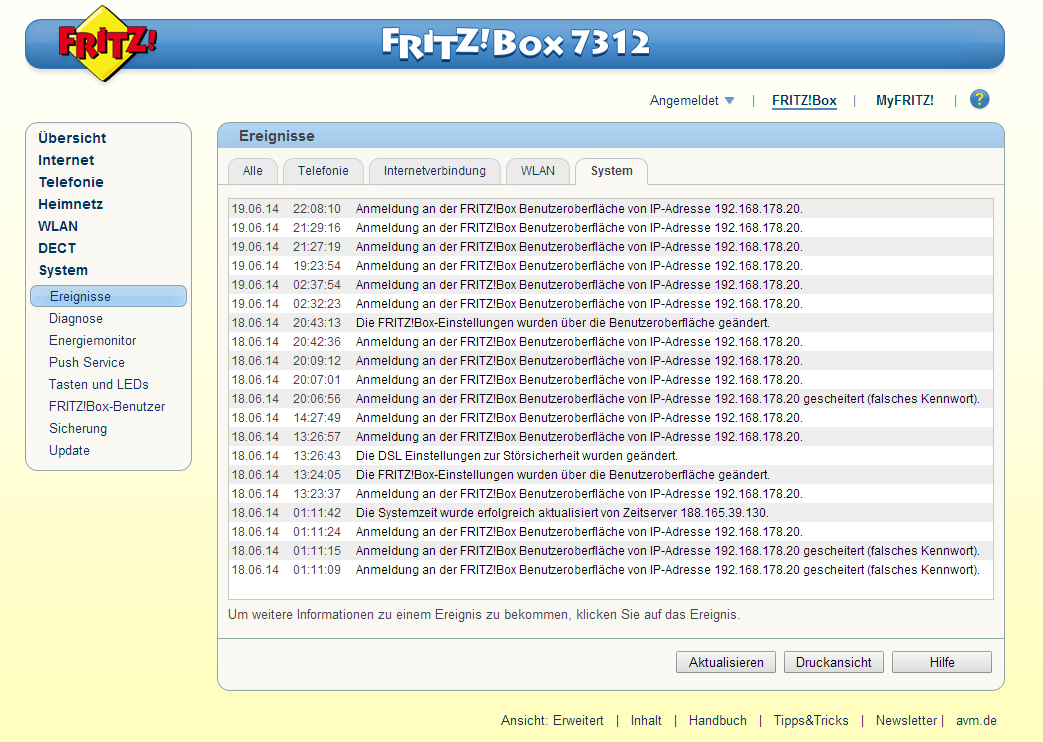Select the failed login event at 01:11:15
The width and height of the screenshot is (1043, 742).
[x=611, y=551]
